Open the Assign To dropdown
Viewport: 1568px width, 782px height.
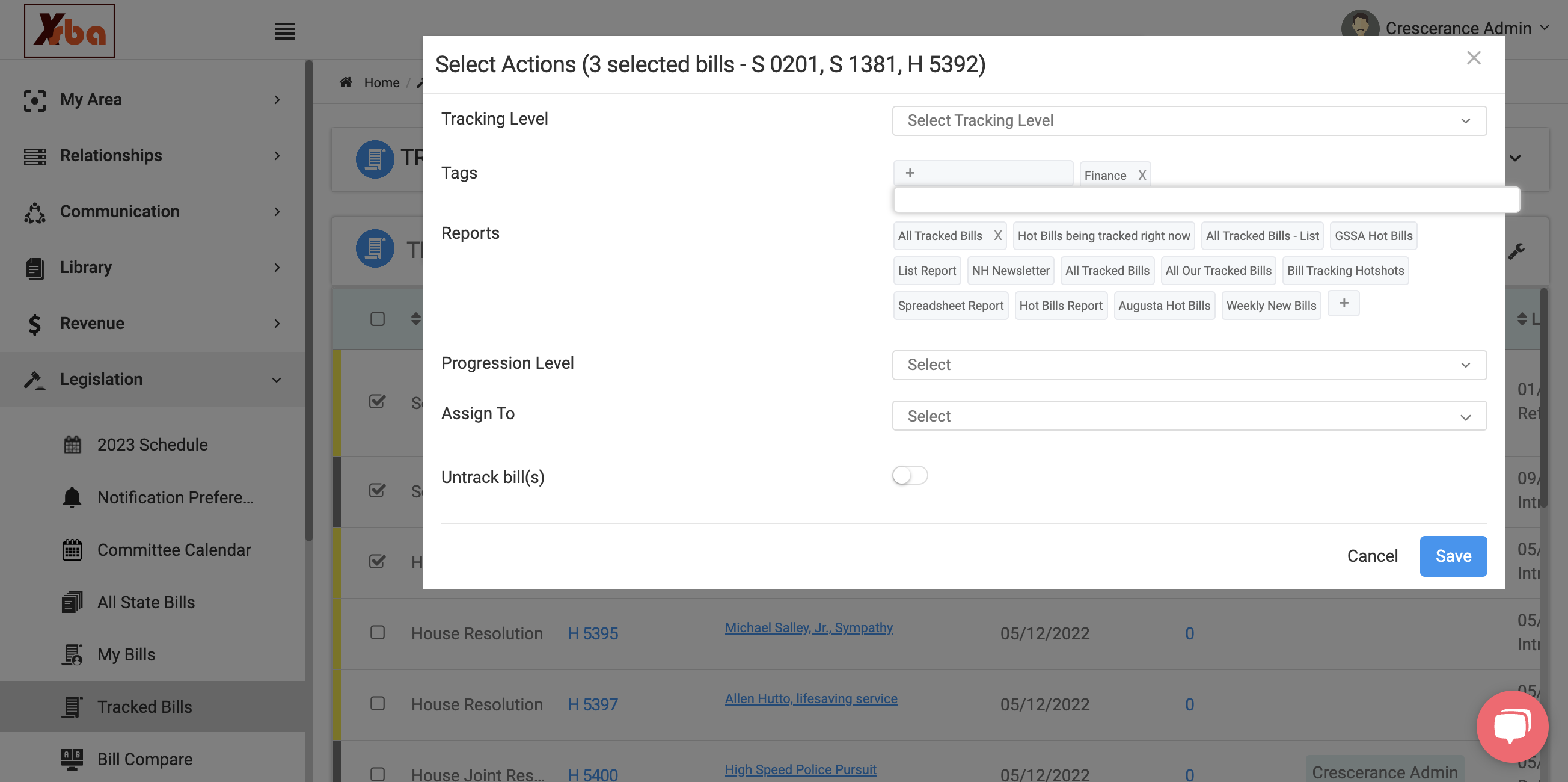click(x=1189, y=416)
